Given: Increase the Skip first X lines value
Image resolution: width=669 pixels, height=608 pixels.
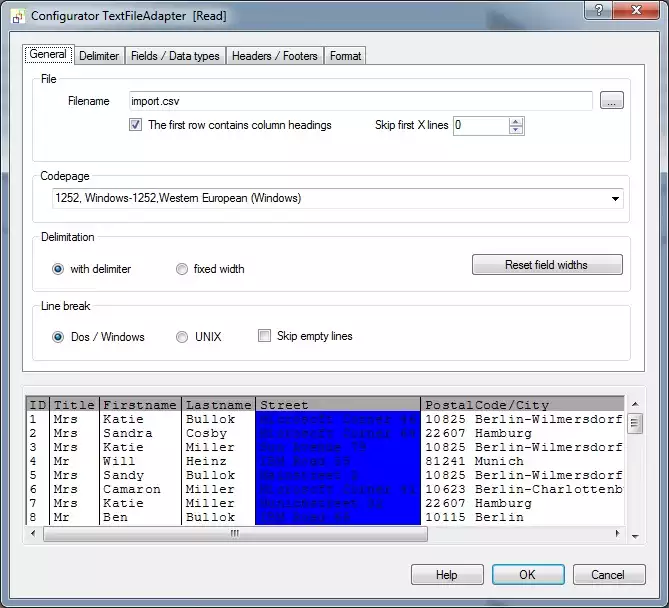Looking at the screenshot, I should (516, 121).
